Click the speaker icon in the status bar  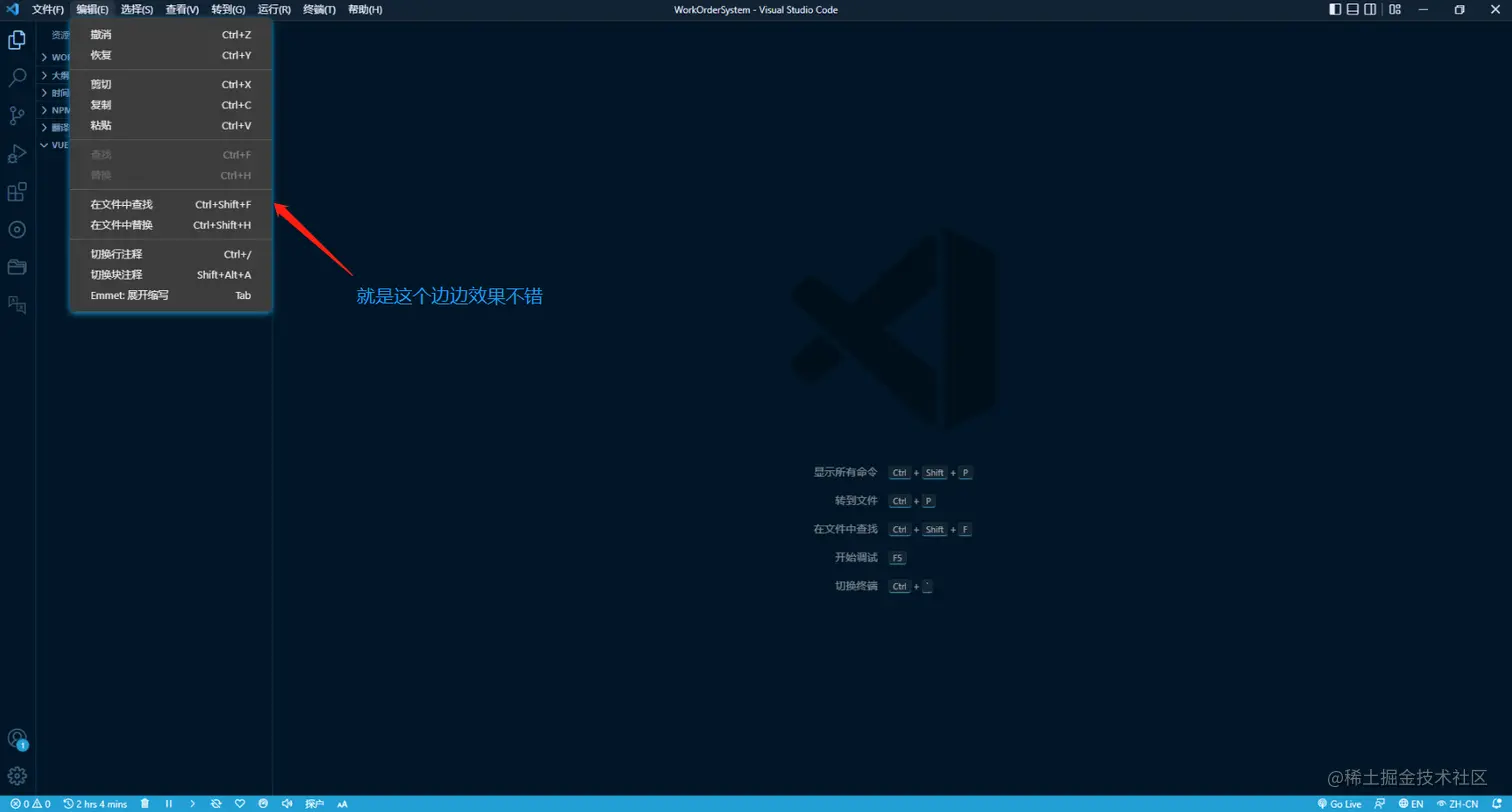(x=287, y=804)
